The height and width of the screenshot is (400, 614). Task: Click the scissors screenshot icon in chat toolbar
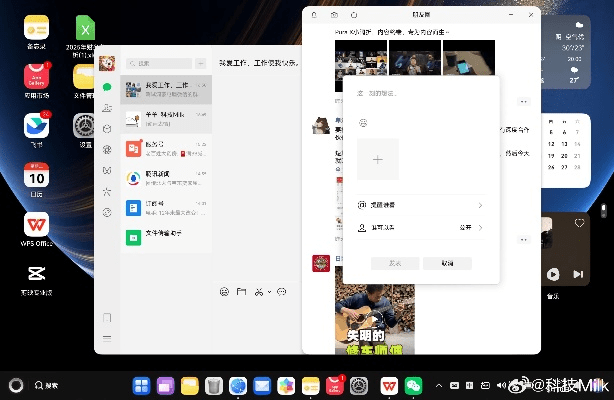[259, 292]
